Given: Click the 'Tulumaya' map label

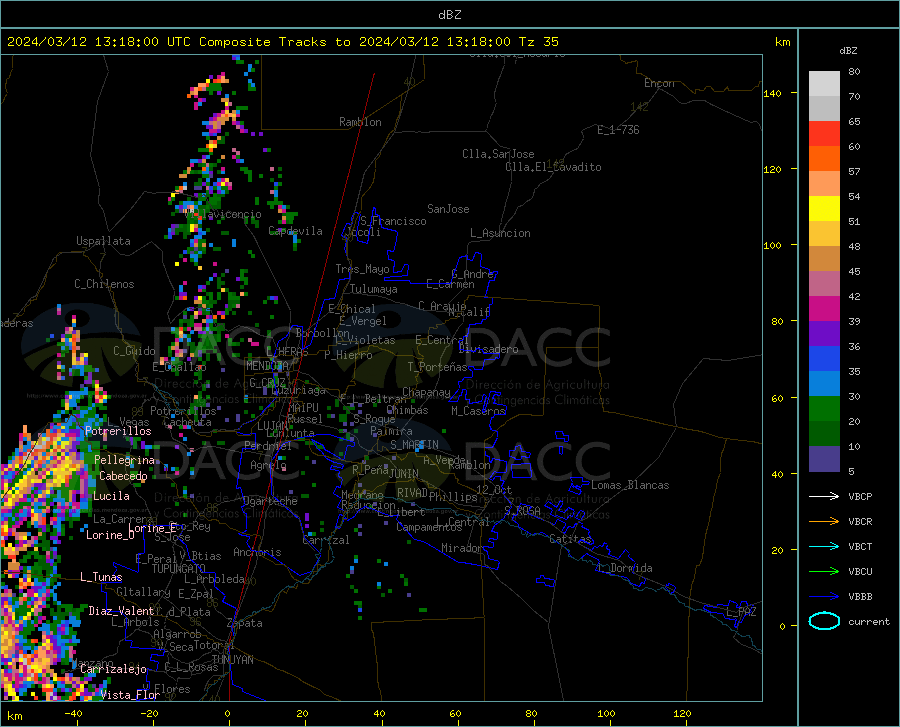Looking at the screenshot, I should tap(374, 289).
